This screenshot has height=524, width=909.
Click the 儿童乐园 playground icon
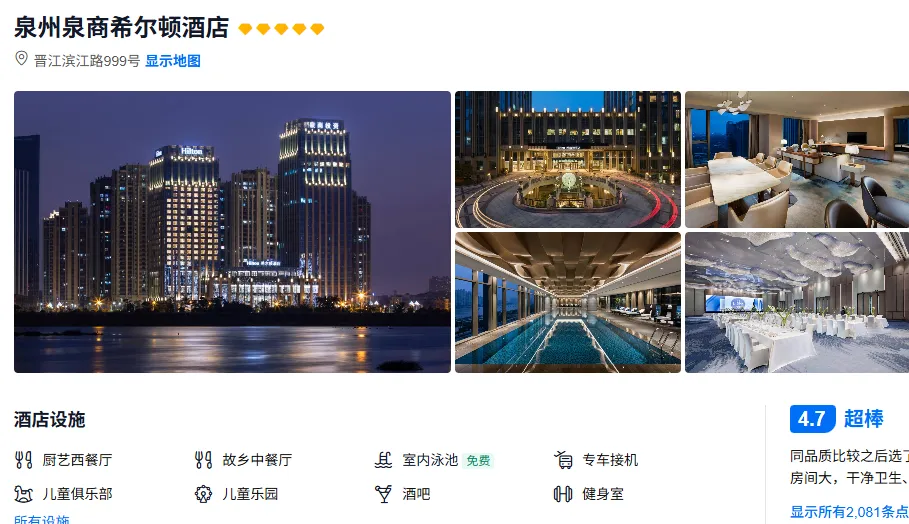tap(203, 494)
